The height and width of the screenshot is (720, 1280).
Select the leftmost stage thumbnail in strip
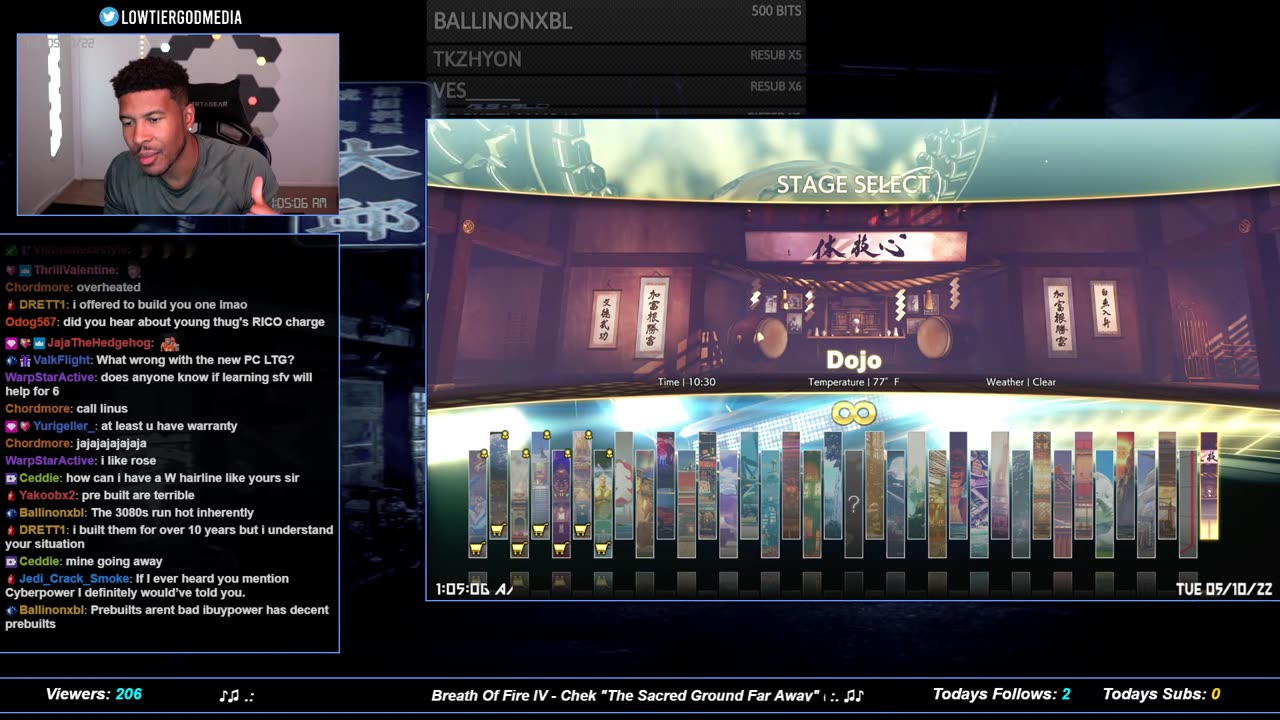[478, 503]
